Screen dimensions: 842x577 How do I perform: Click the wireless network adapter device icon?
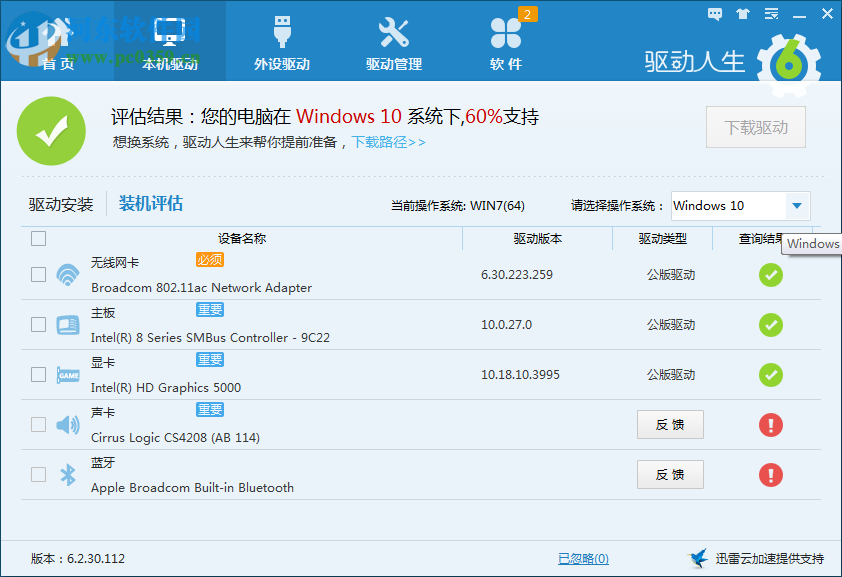tap(67, 274)
